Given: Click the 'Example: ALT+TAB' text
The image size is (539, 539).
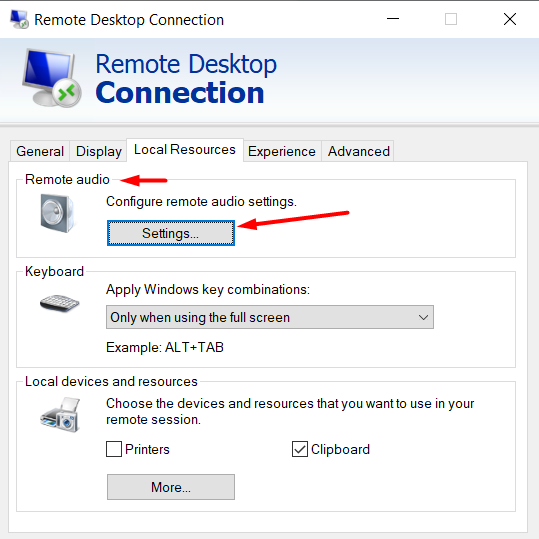Looking at the screenshot, I should point(165,347).
